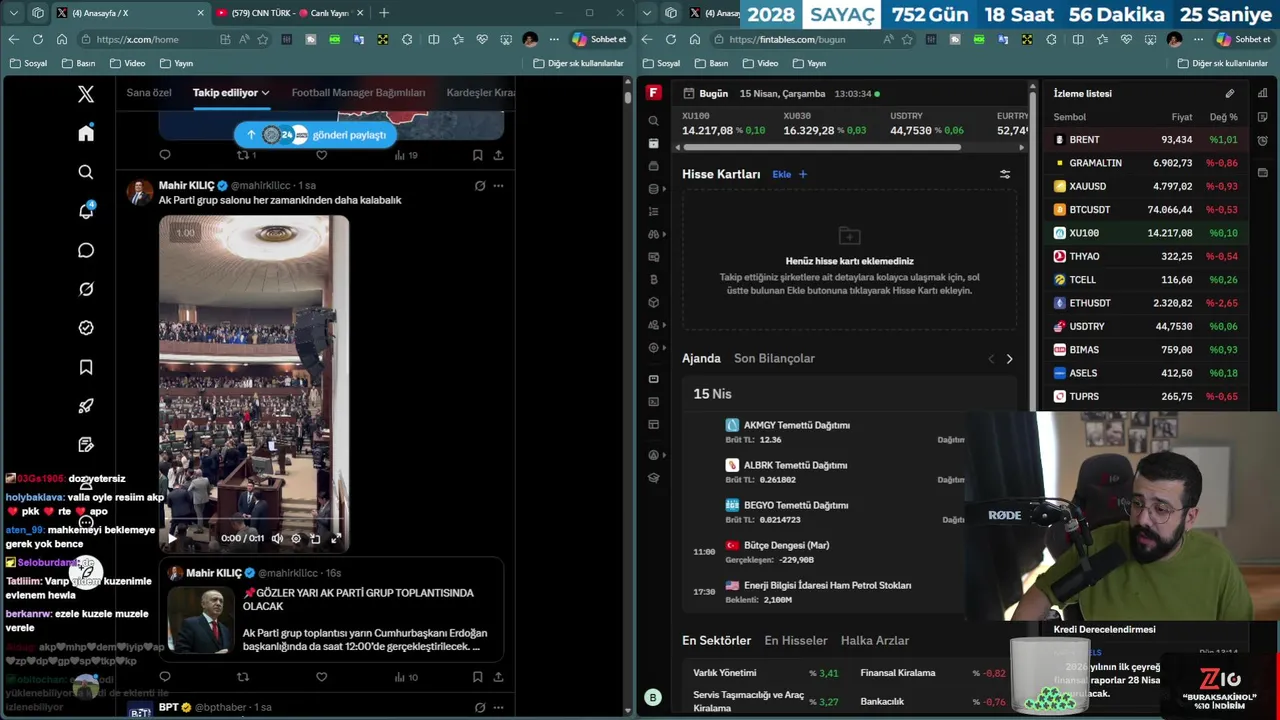Open Grok icon in X sidebar

86,289
